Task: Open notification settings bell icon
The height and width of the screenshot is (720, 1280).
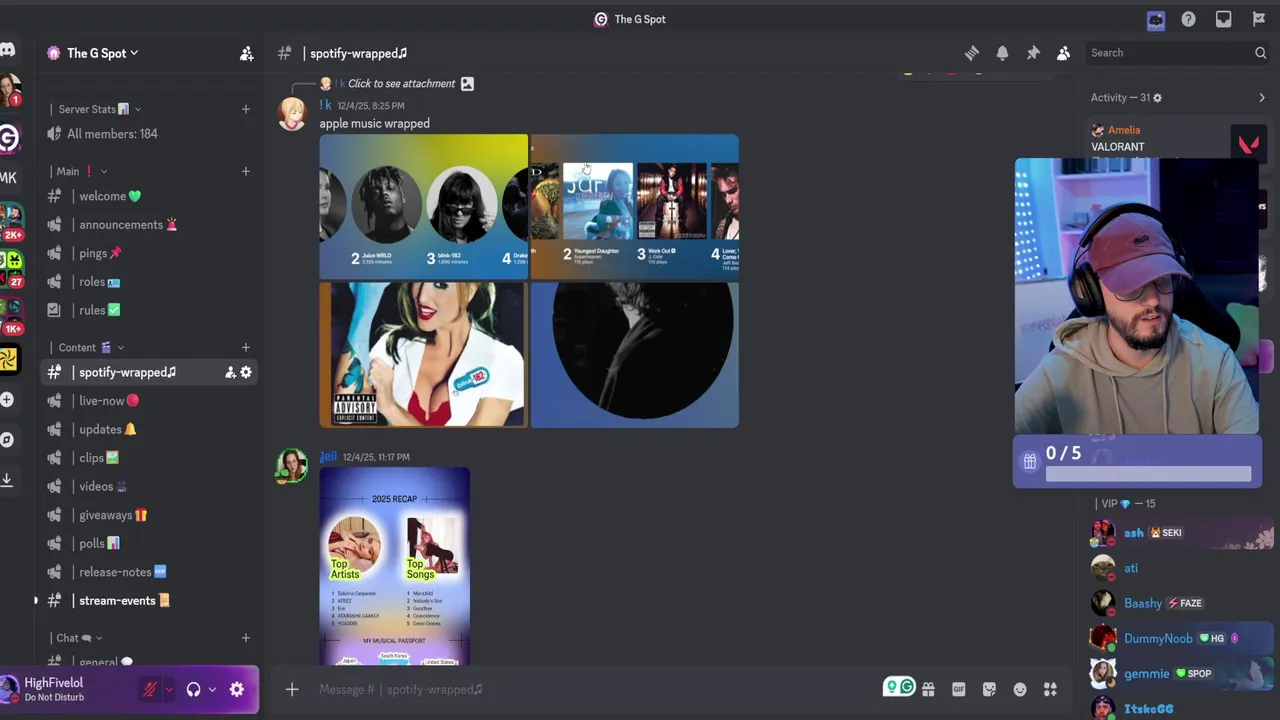Action: click(1002, 53)
